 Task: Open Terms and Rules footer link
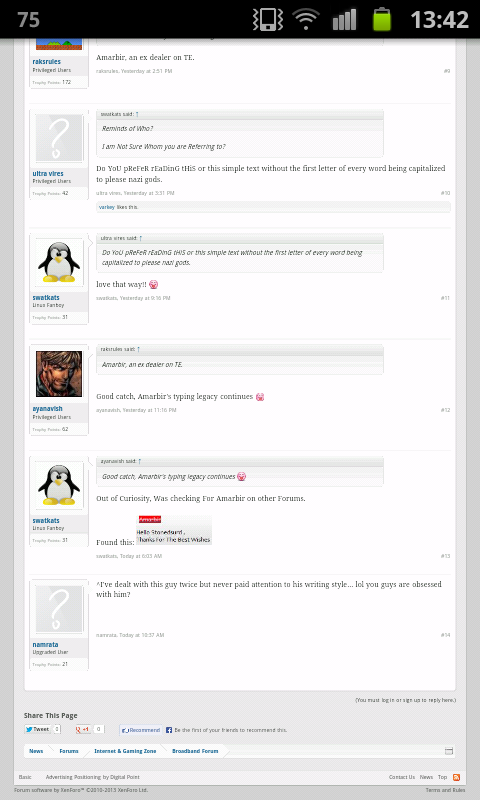coord(445,790)
